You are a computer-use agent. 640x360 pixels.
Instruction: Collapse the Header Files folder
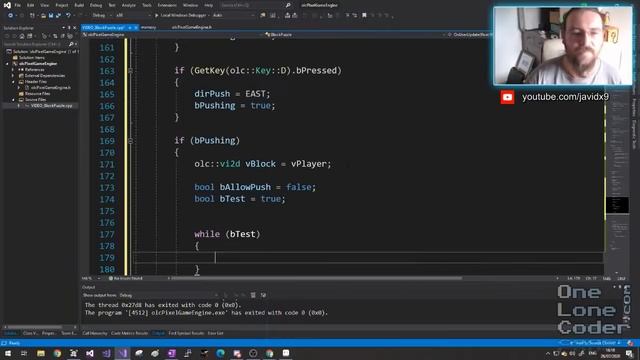pyautogui.click(x=13, y=82)
